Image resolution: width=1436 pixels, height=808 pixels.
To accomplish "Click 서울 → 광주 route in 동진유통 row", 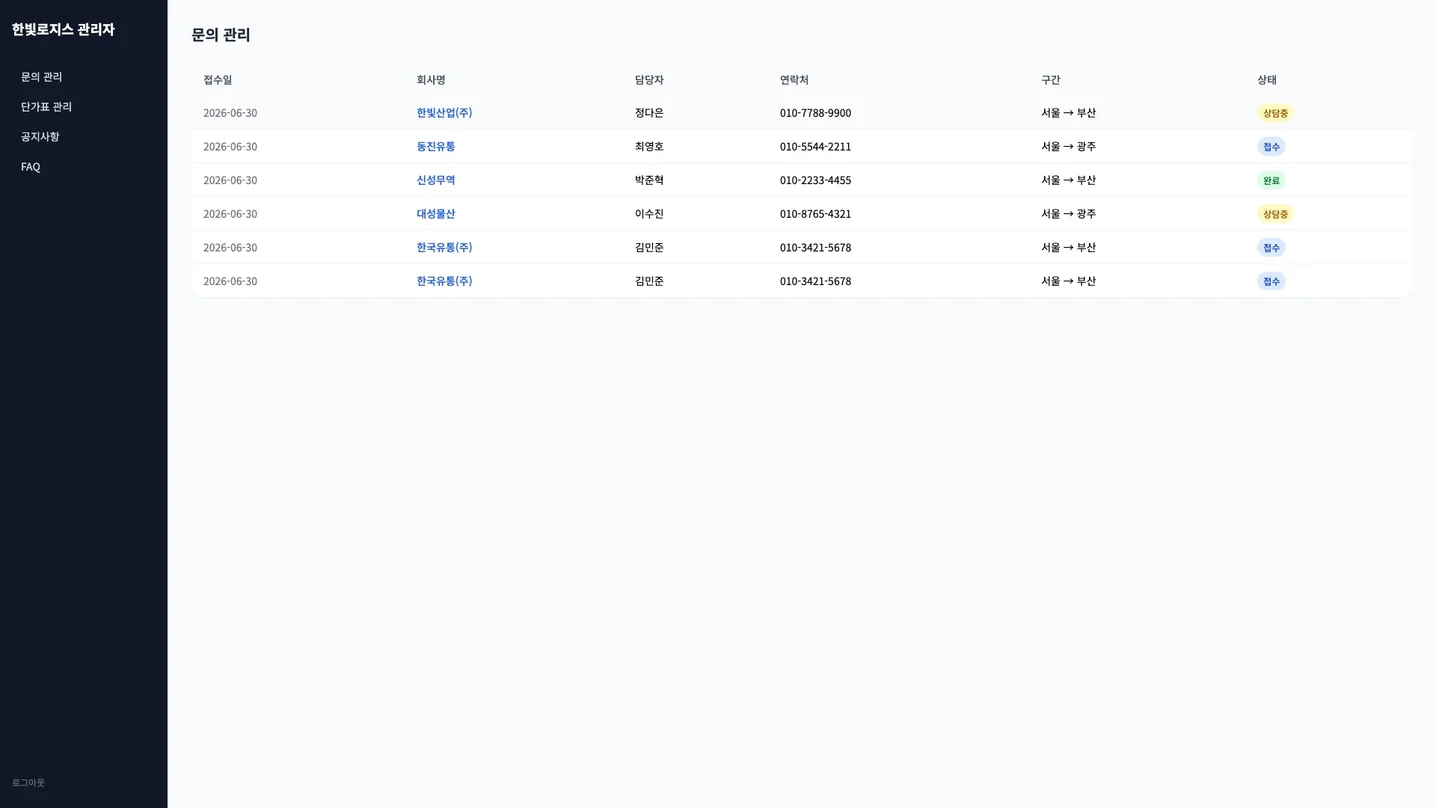I will click(1068, 147).
